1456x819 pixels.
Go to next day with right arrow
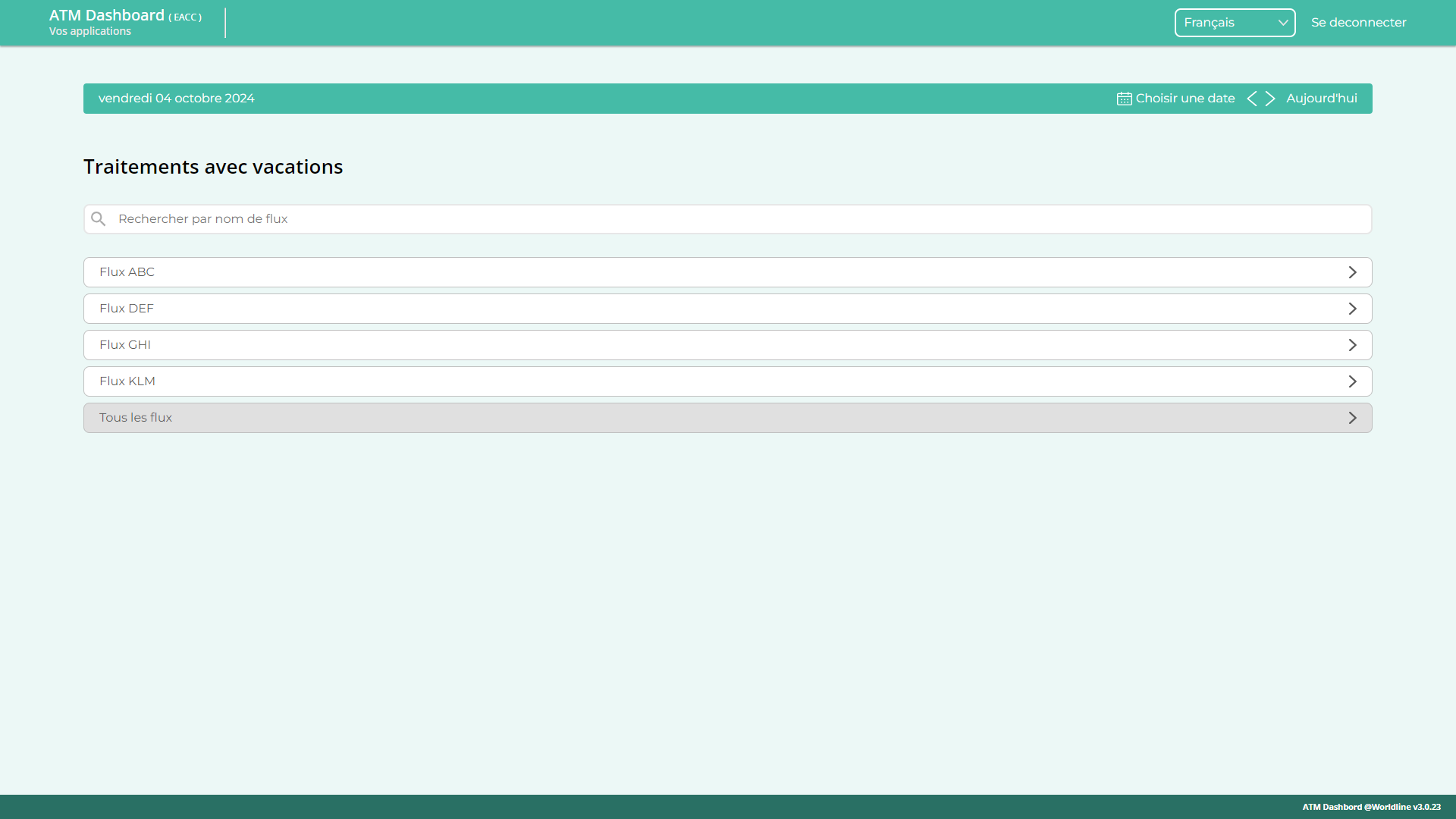(1270, 99)
